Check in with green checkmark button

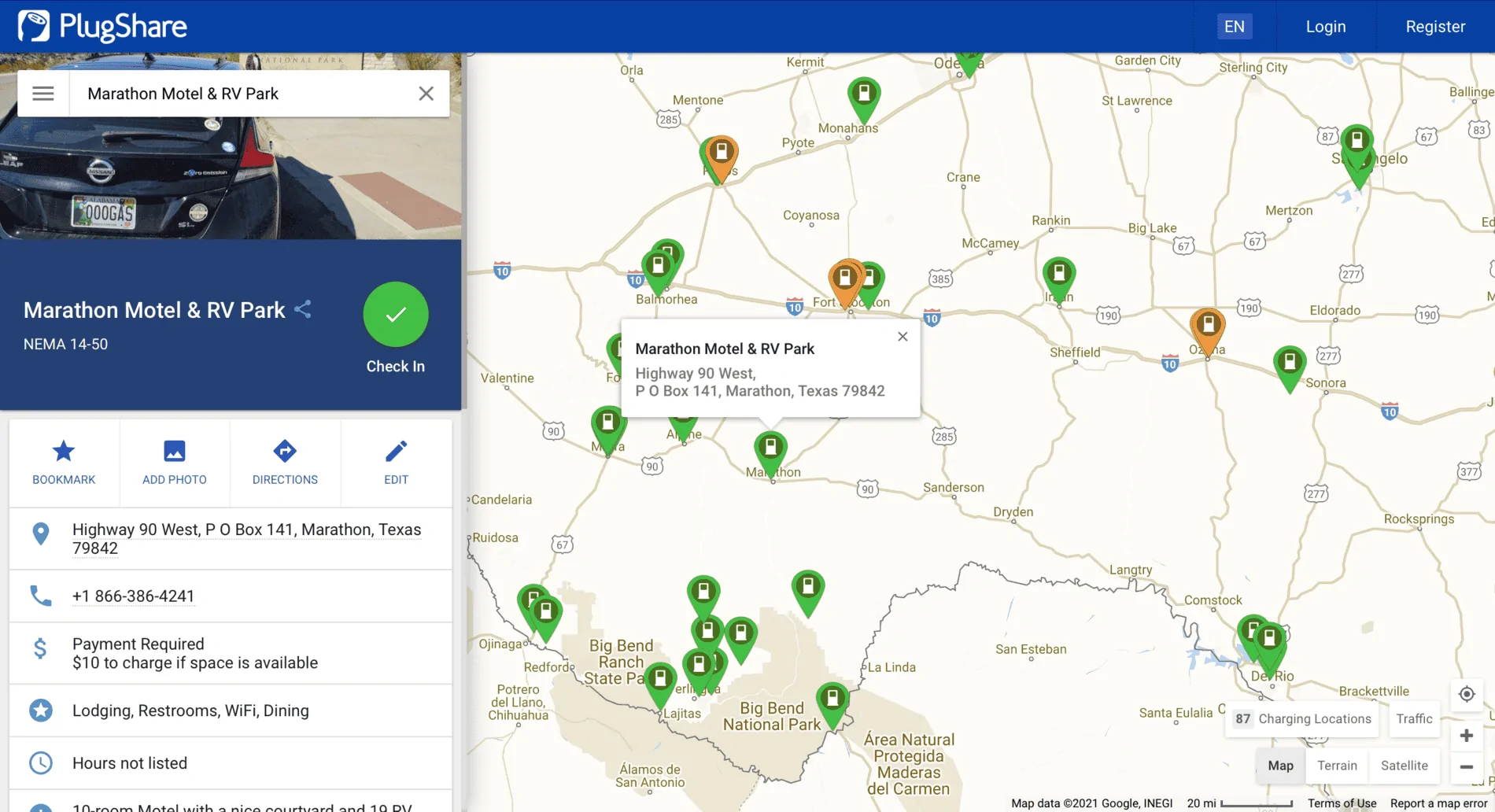point(396,314)
